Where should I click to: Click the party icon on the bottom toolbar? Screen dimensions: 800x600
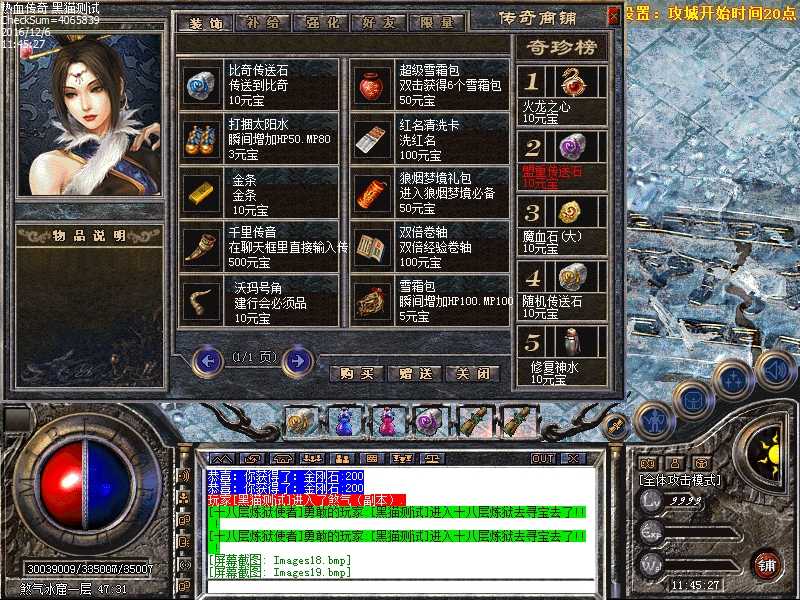(313, 460)
